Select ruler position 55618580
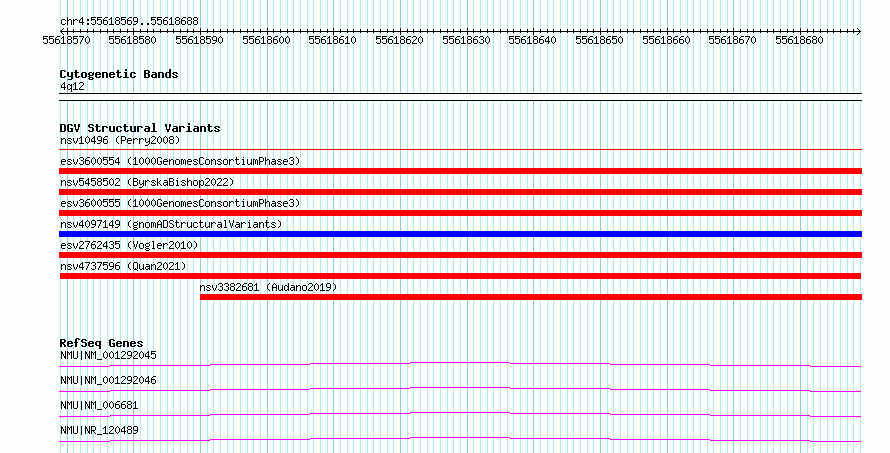 tap(132, 40)
